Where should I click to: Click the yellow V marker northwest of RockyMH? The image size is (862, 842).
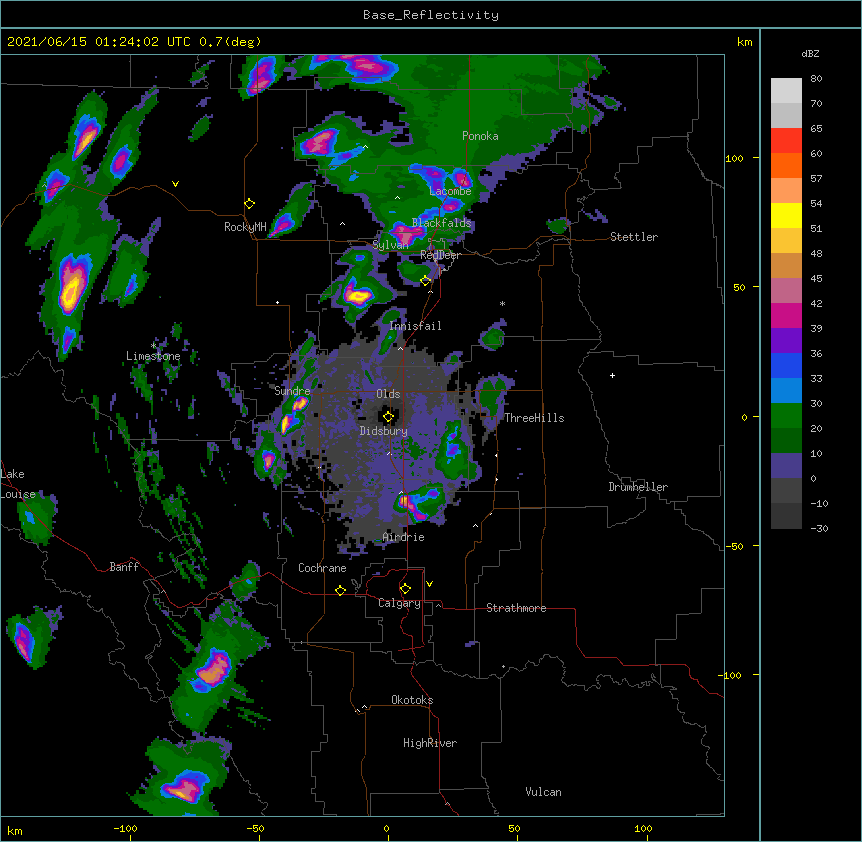175,184
